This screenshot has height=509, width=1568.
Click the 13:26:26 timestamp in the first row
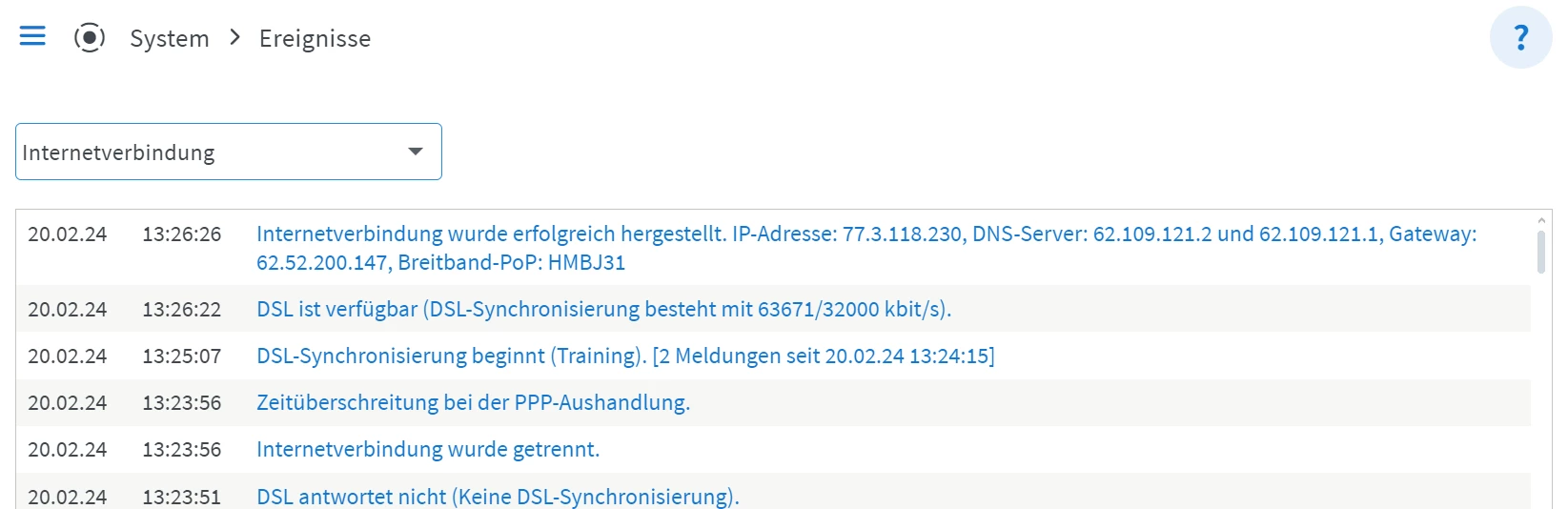[181, 234]
